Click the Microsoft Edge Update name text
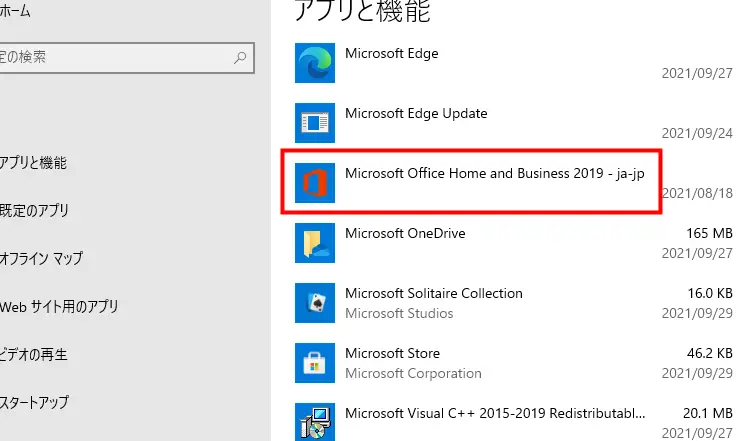Image resolution: width=737 pixels, height=441 pixels. [416, 113]
